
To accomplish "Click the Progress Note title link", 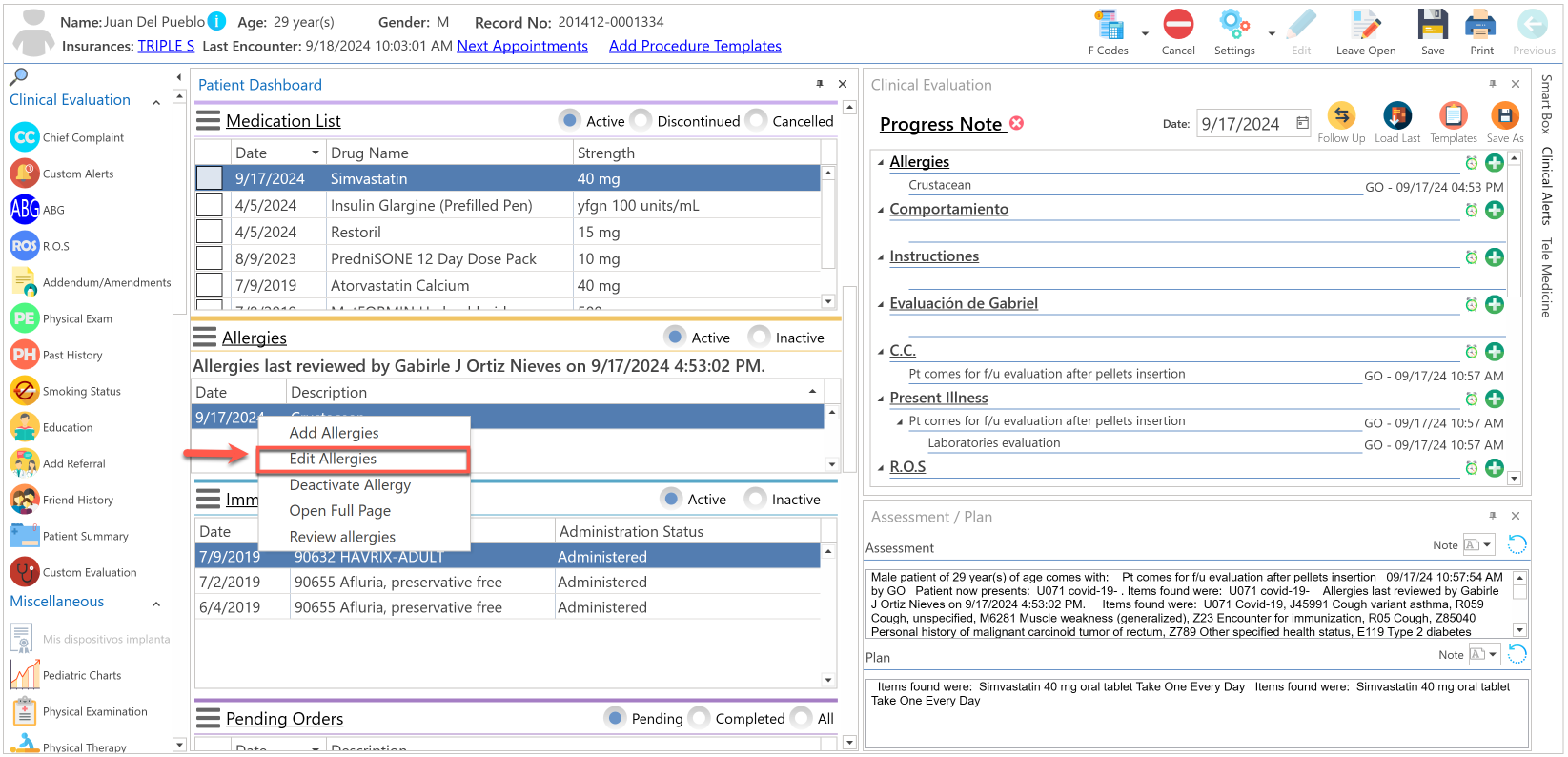I will pyautogui.click(x=941, y=124).
